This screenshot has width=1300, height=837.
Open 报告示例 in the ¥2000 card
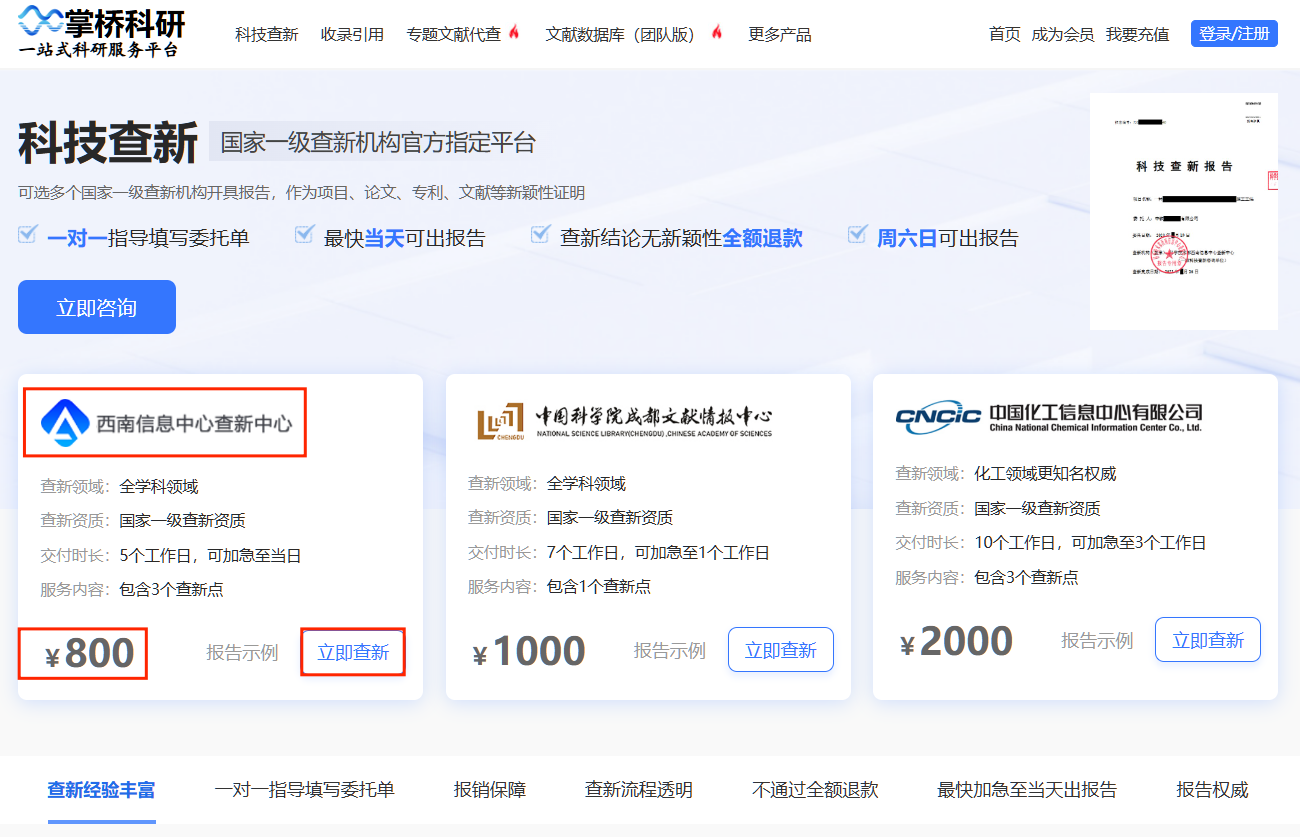pos(1097,641)
